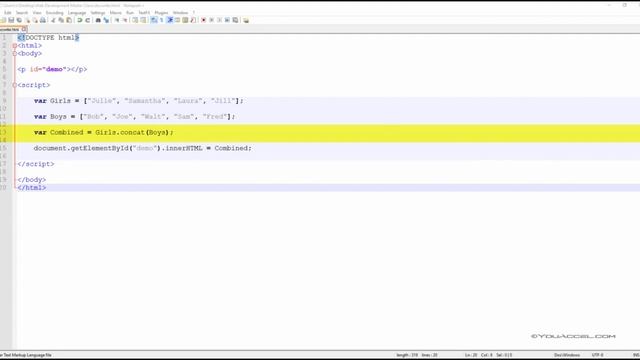Click the 'var Girls' array line

pyautogui.click(x=138, y=101)
